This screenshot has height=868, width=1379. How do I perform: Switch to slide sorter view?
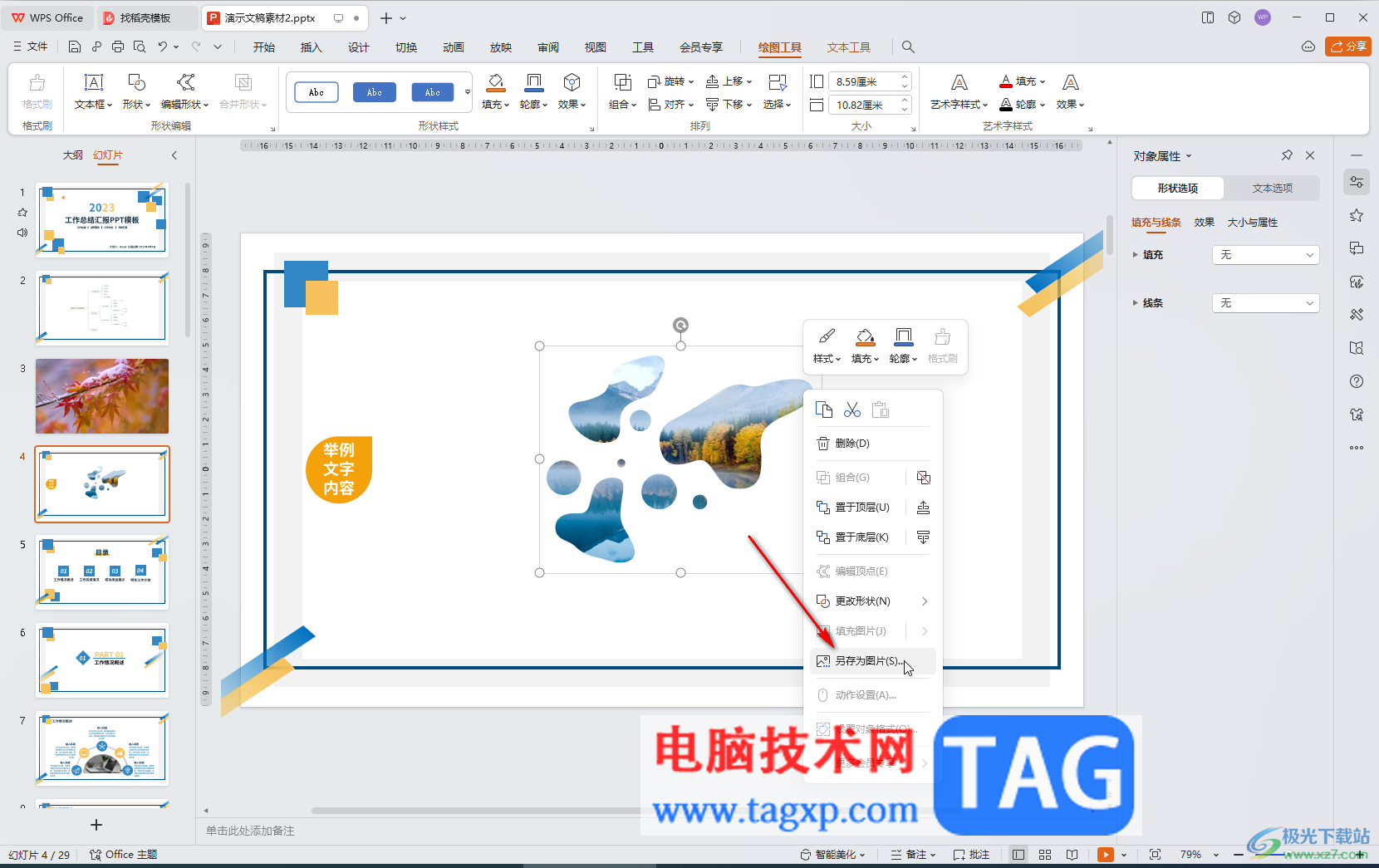coord(1045,854)
